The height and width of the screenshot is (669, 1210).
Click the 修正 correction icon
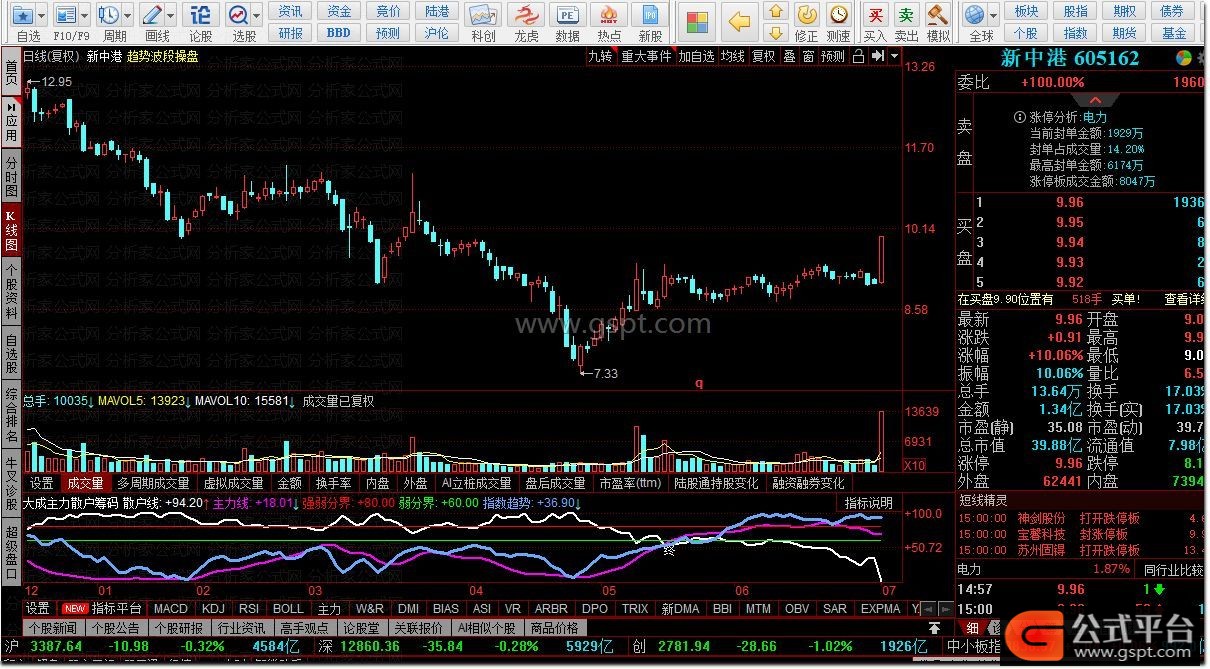[x=806, y=14]
